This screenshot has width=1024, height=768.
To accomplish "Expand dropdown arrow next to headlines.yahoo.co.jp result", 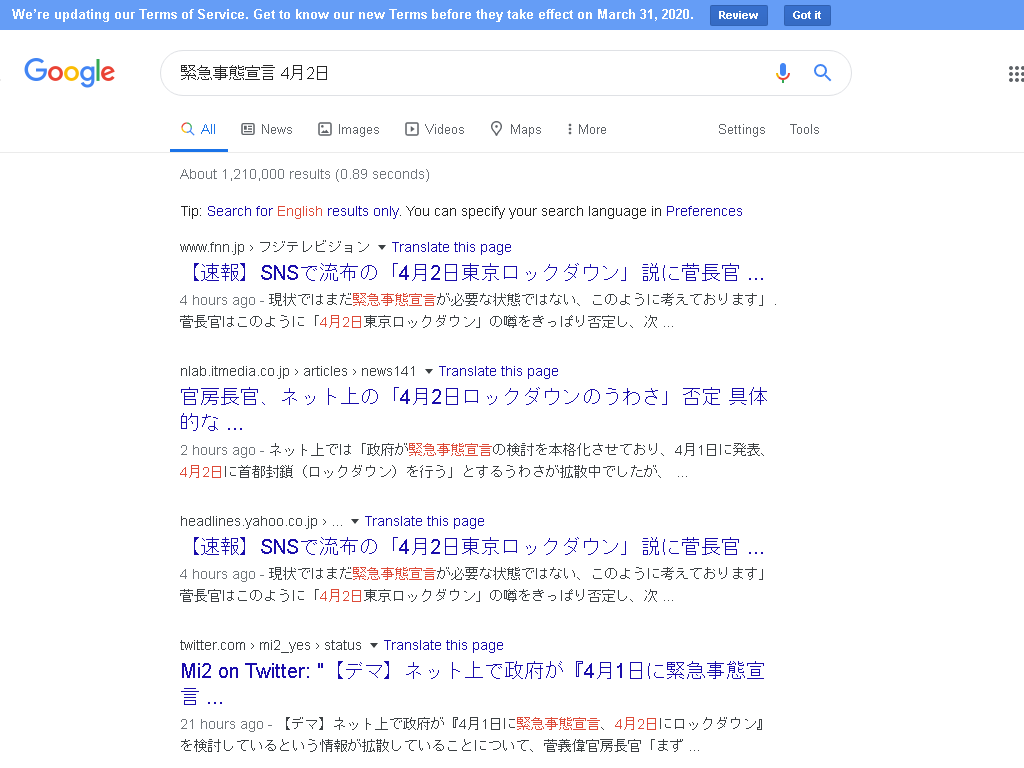I will [354, 521].
